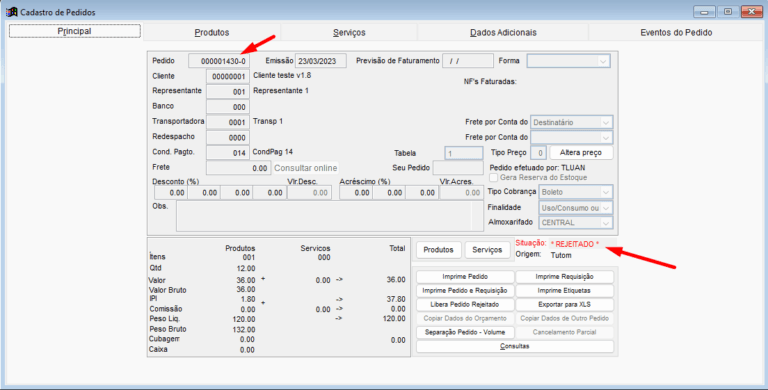Screen dimensions: 768x390
Task: Click Imprime Etiquetas button
Action: click(565, 291)
